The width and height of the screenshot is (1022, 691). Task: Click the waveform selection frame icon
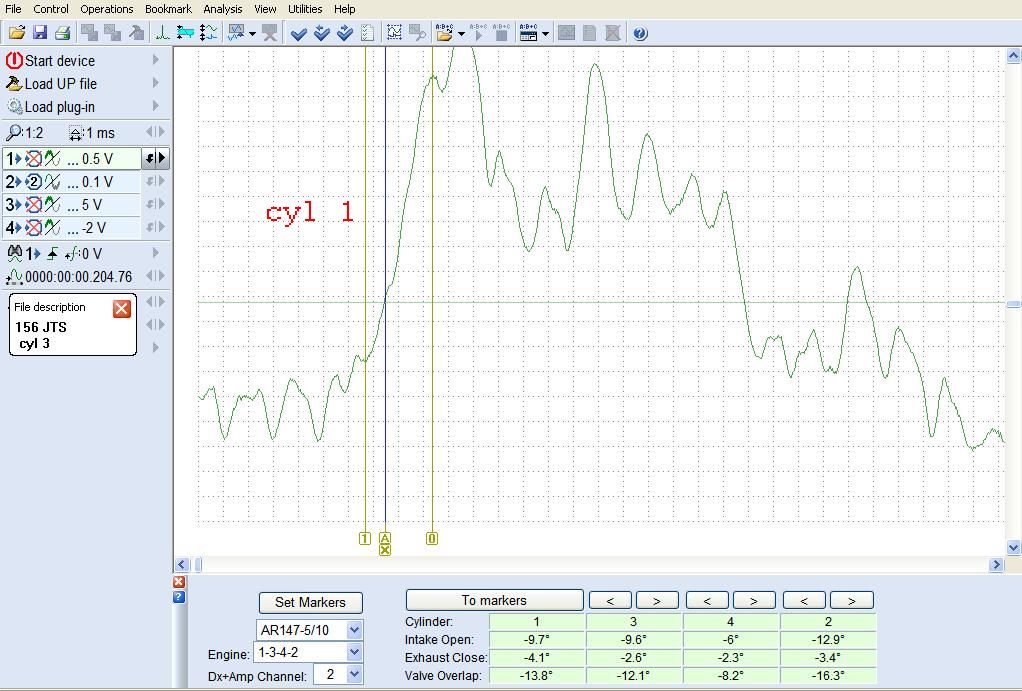click(x=394, y=33)
